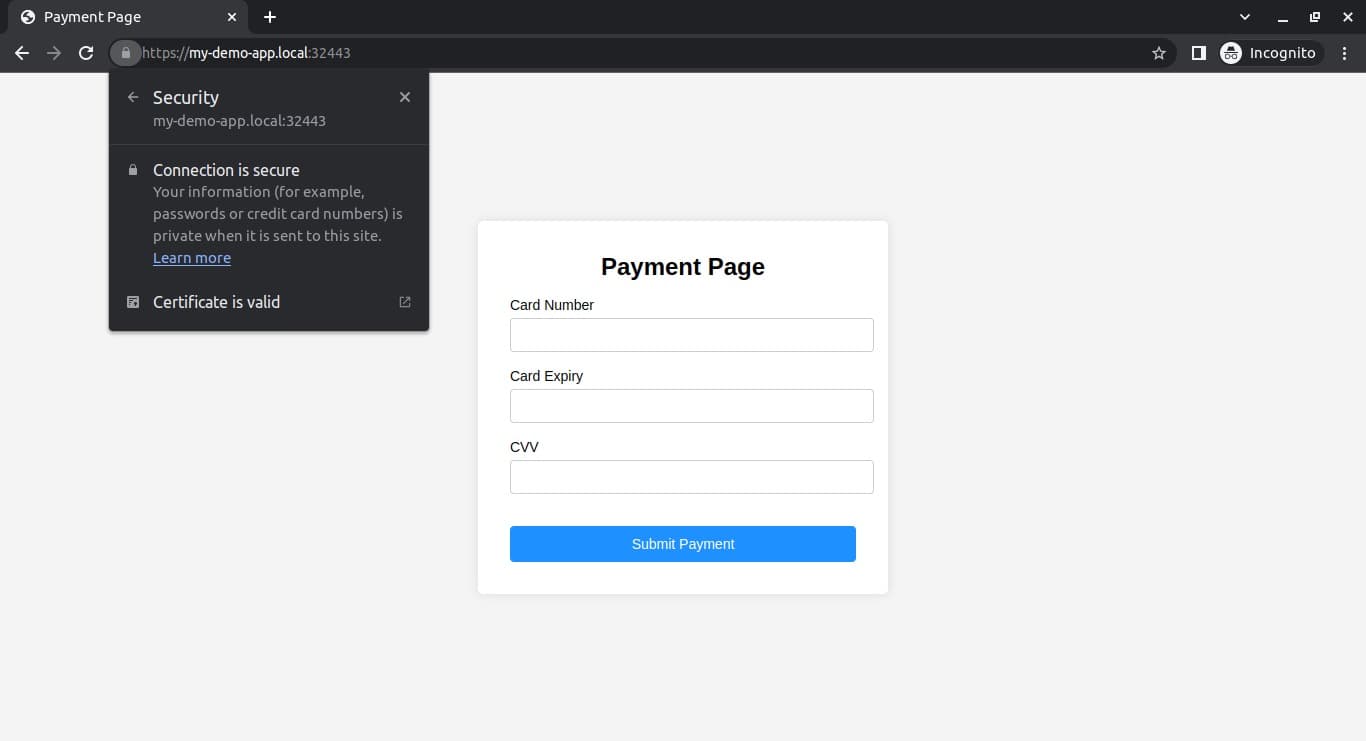The image size is (1366, 741).
Task: Click the Incognito profile button
Action: pyautogui.click(x=1270, y=53)
